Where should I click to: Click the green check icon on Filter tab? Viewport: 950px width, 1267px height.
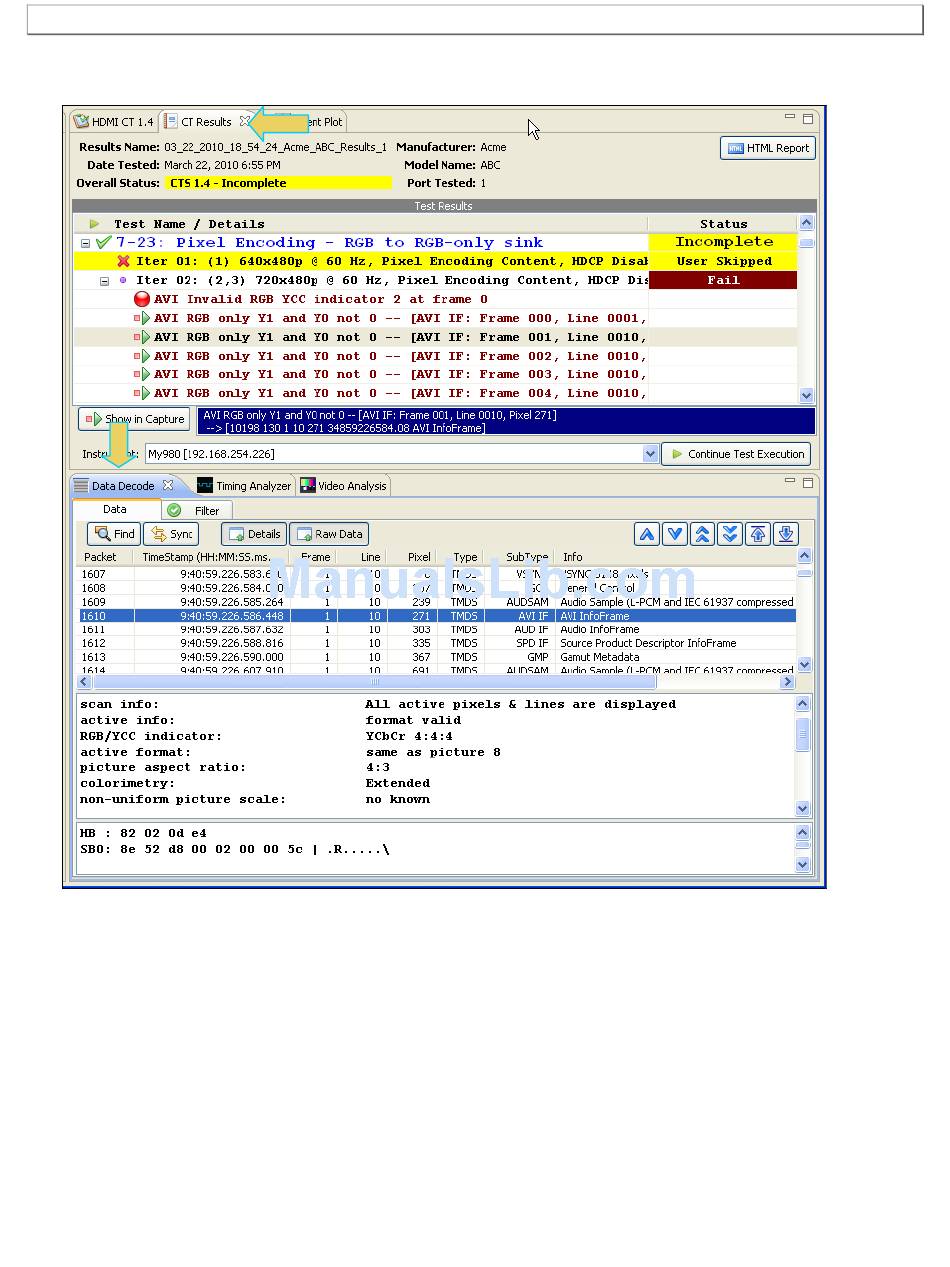tap(174, 510)
